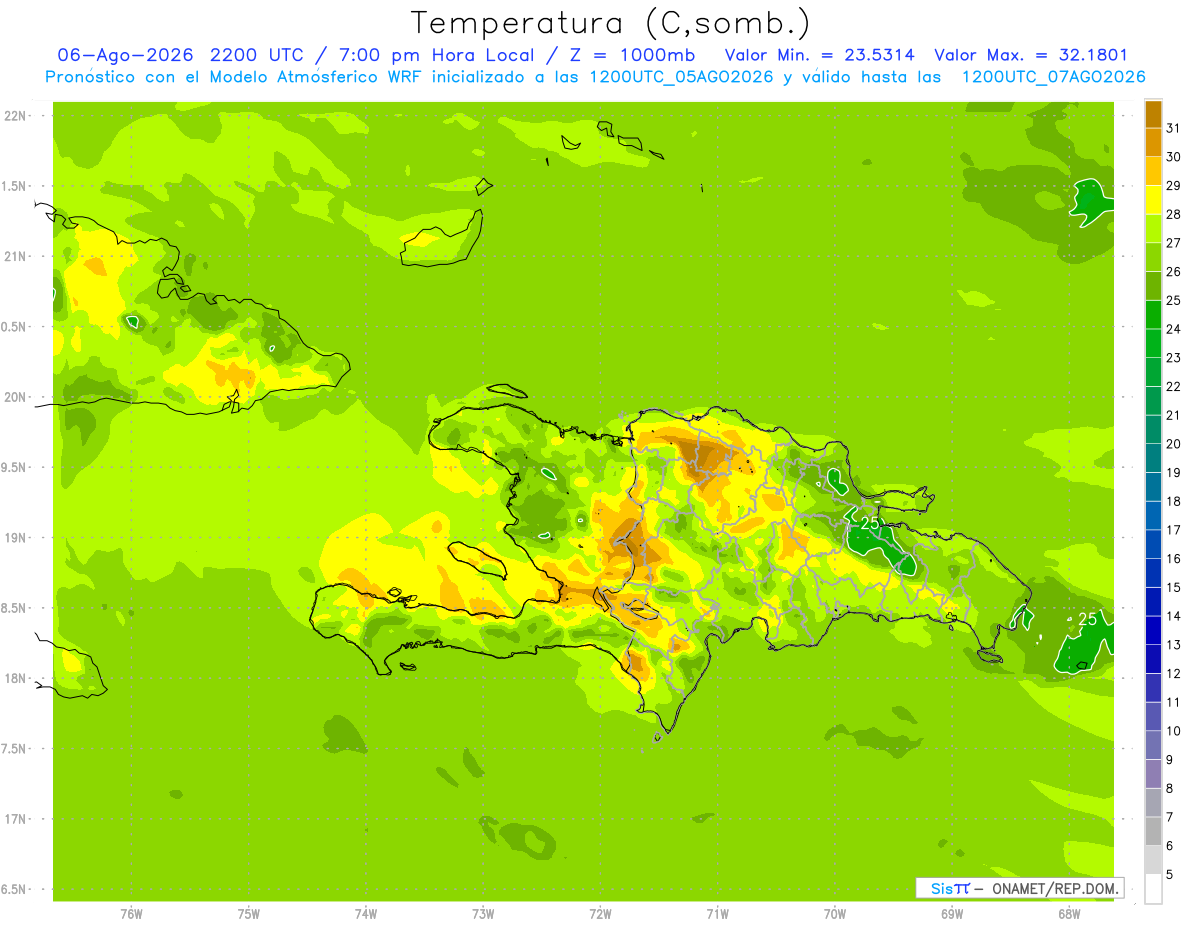Click the '68W' longitude label
This screenshot has width=1200, height=927.
pos(1069,915)
